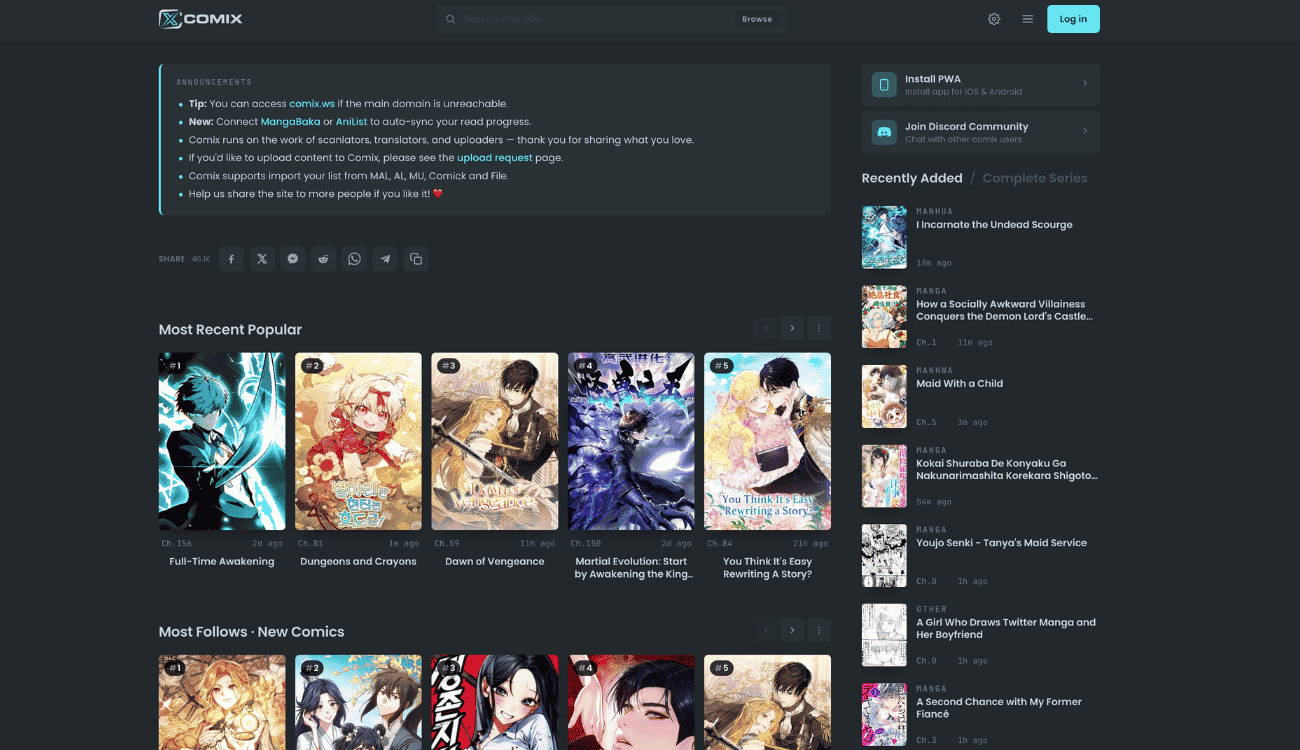Click the Most Follows · New Comics heading
The image size is (1300, 750).
tap(251, 632)
